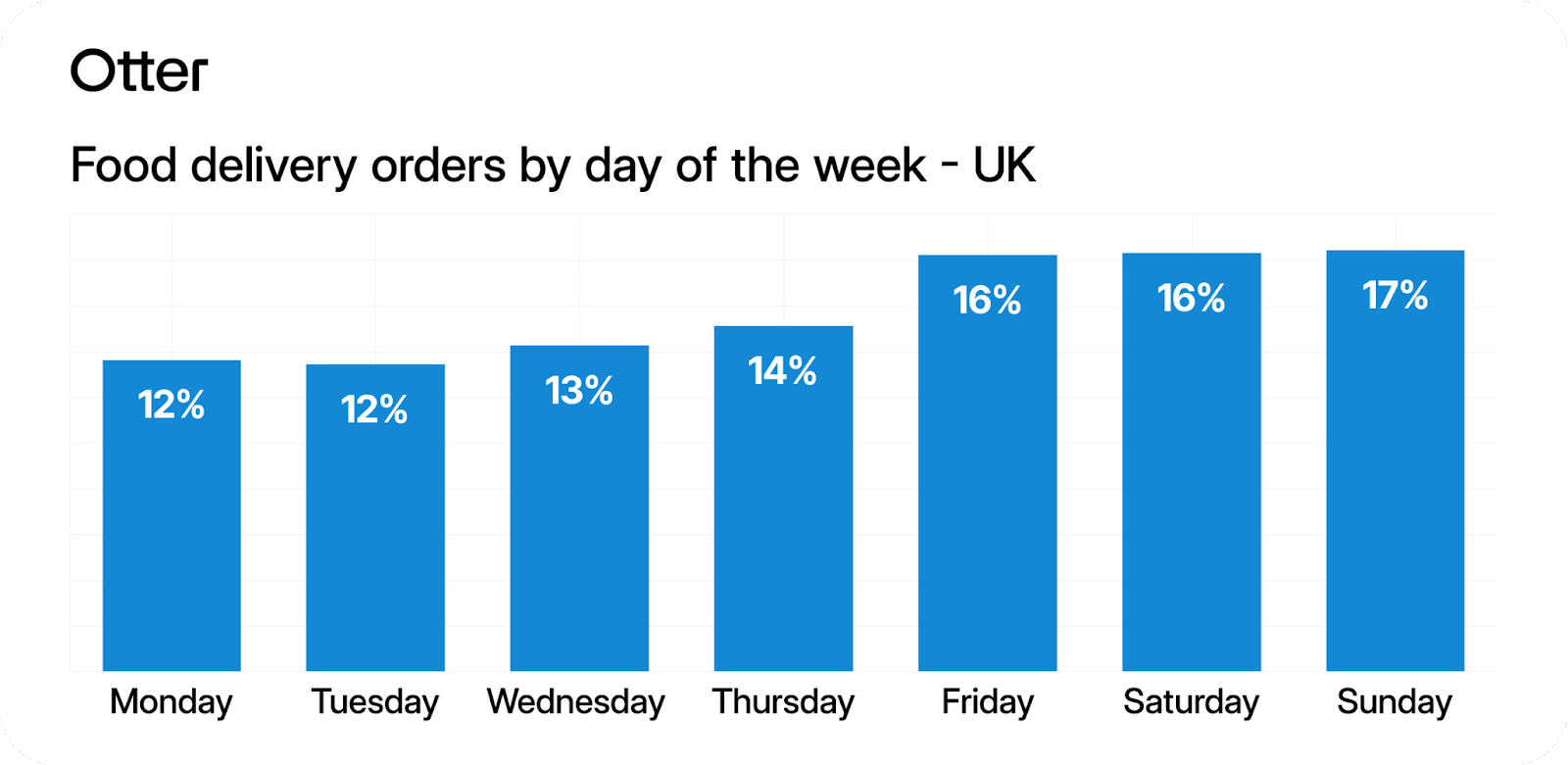Click the Sunday bar

pyautogui.click(x=1396, y=490)
